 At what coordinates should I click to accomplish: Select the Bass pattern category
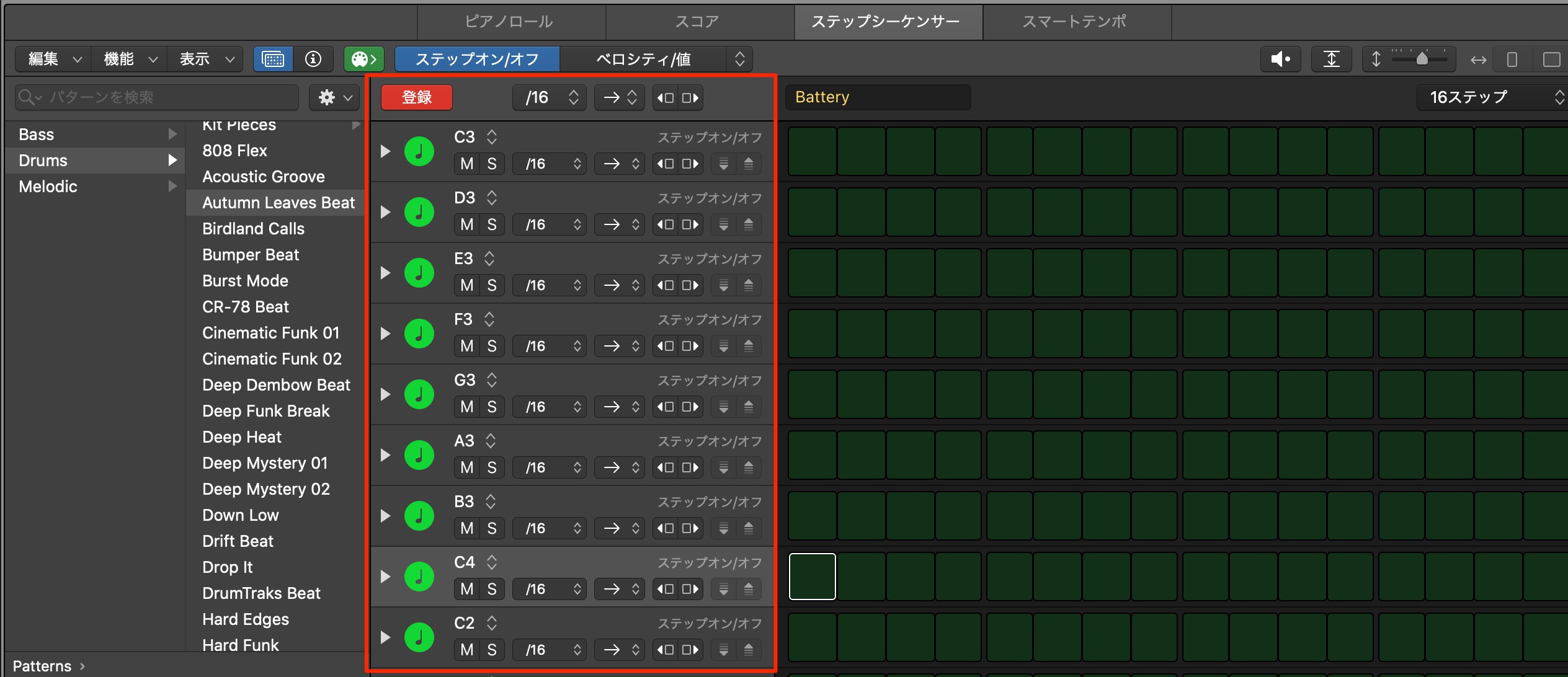pos(96,135)
